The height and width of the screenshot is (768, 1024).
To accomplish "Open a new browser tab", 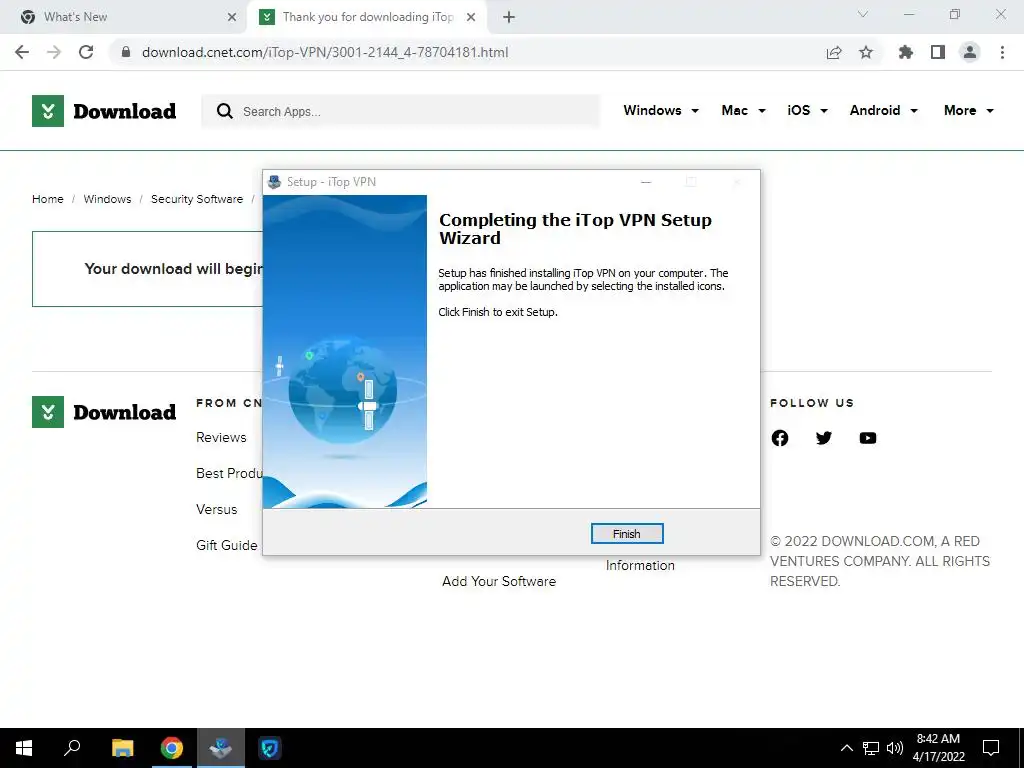I will (509, 17).
